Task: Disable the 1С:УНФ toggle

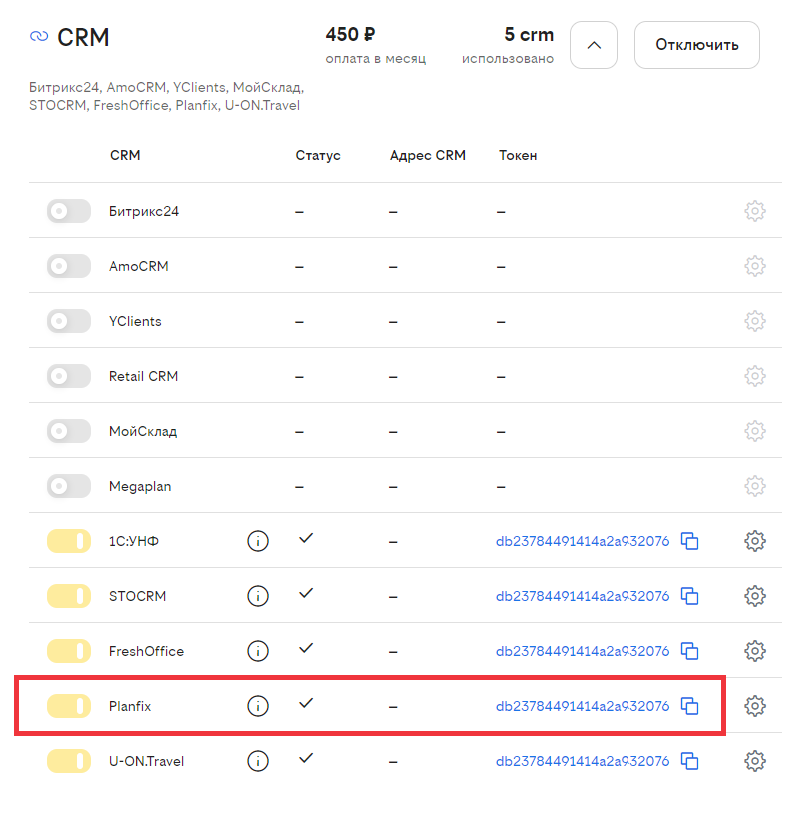Action: point(68,541)
